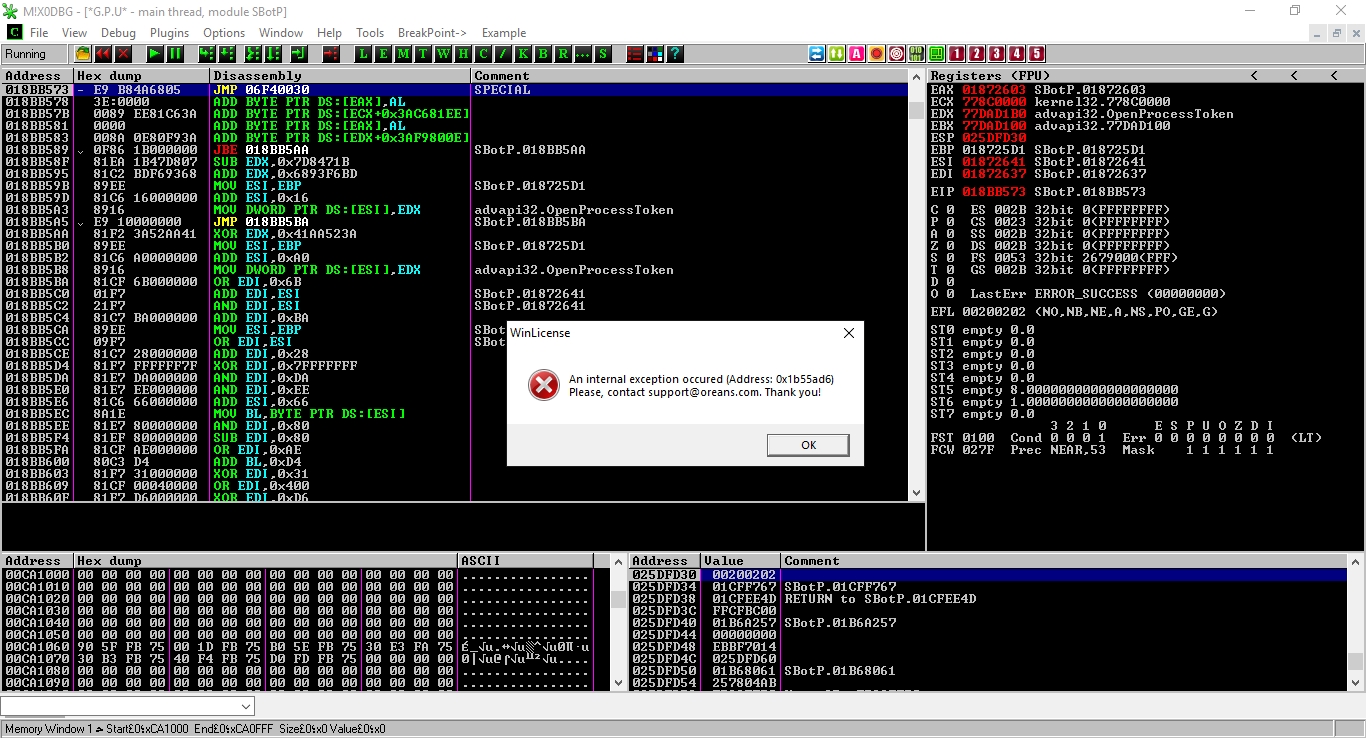Open the Breakpoints window (B button)
The height and width of the screenshot is (738, 1366).
tap(543, 54)
